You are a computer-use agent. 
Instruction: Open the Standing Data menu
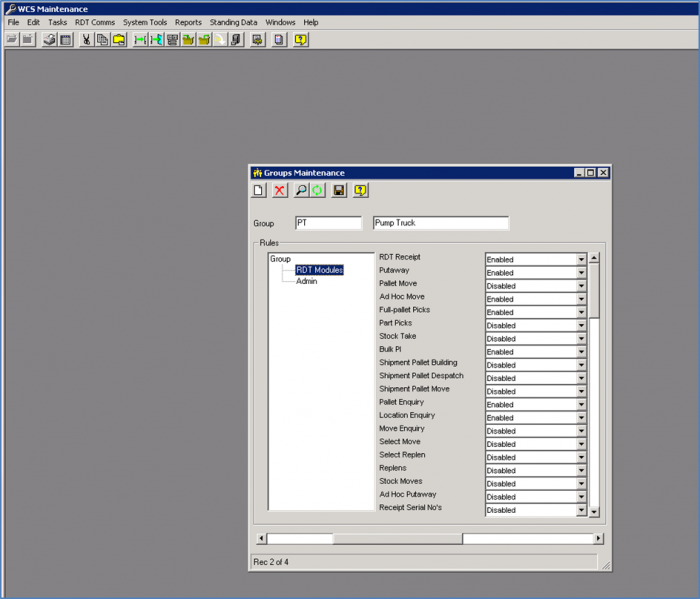pos(233,22)
